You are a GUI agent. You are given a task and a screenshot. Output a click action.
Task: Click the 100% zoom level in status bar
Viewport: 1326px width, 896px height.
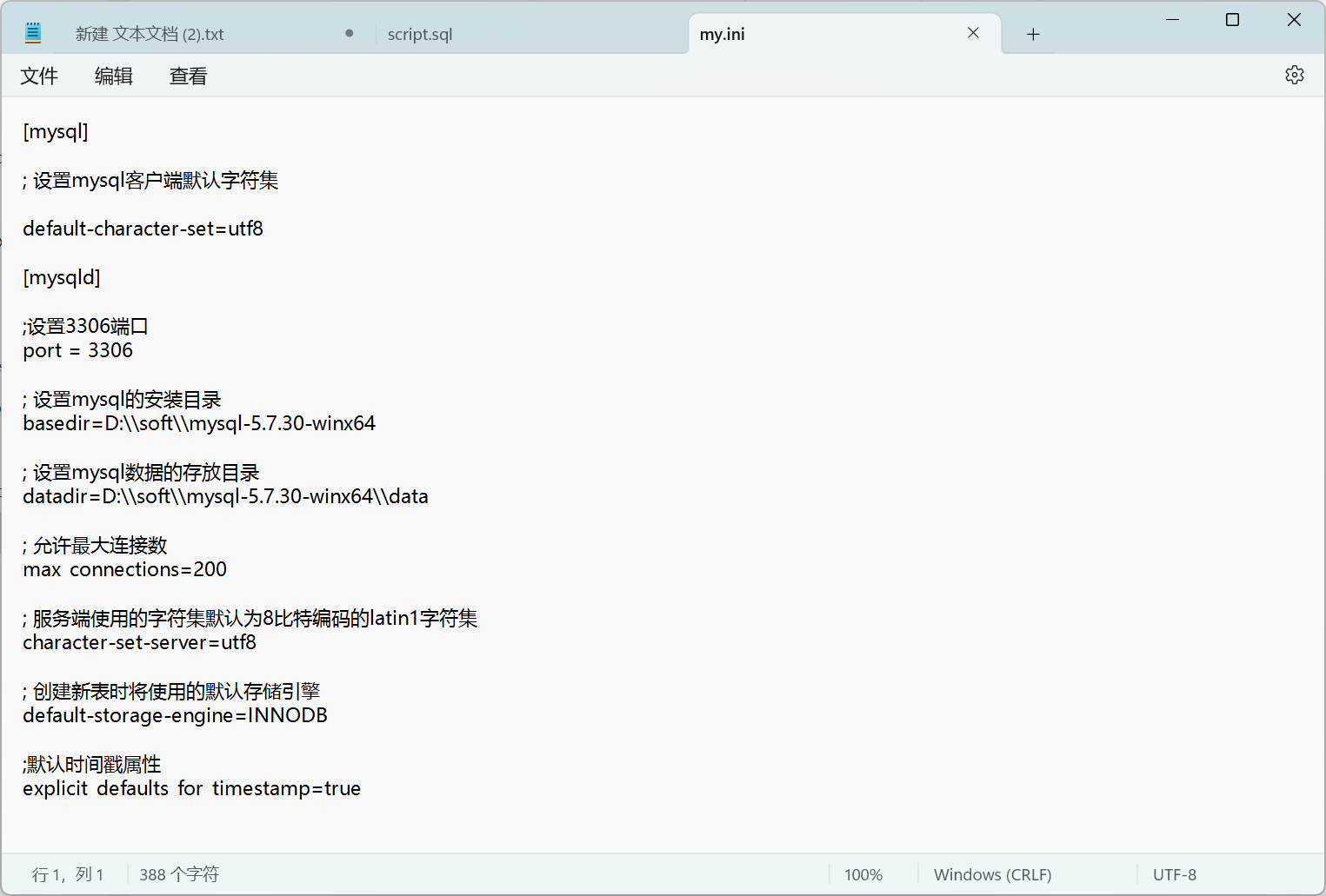pyautogui.click(x=863, y=874)
